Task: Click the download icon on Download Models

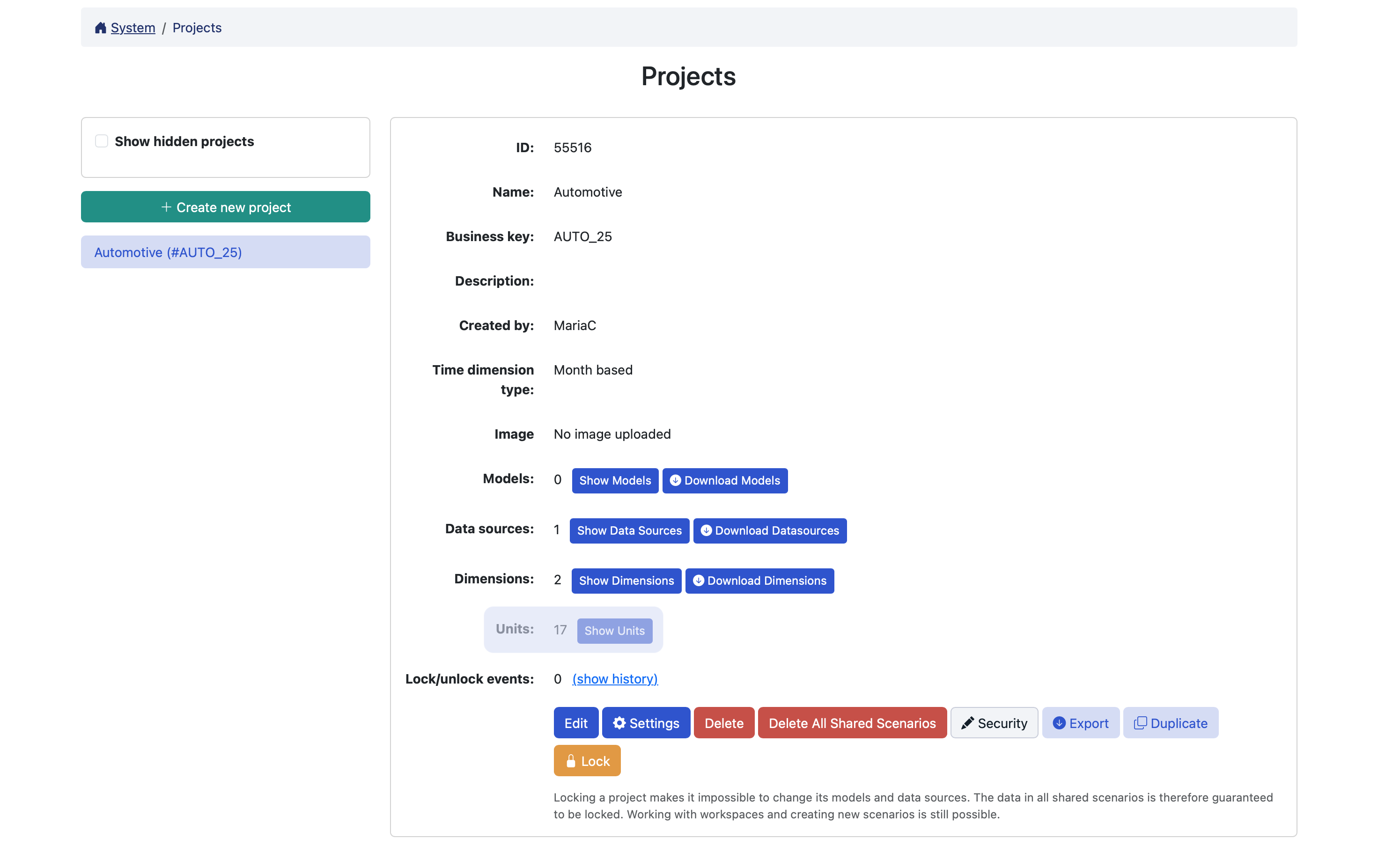Action: pyautogui.click(x=675, y=480)
